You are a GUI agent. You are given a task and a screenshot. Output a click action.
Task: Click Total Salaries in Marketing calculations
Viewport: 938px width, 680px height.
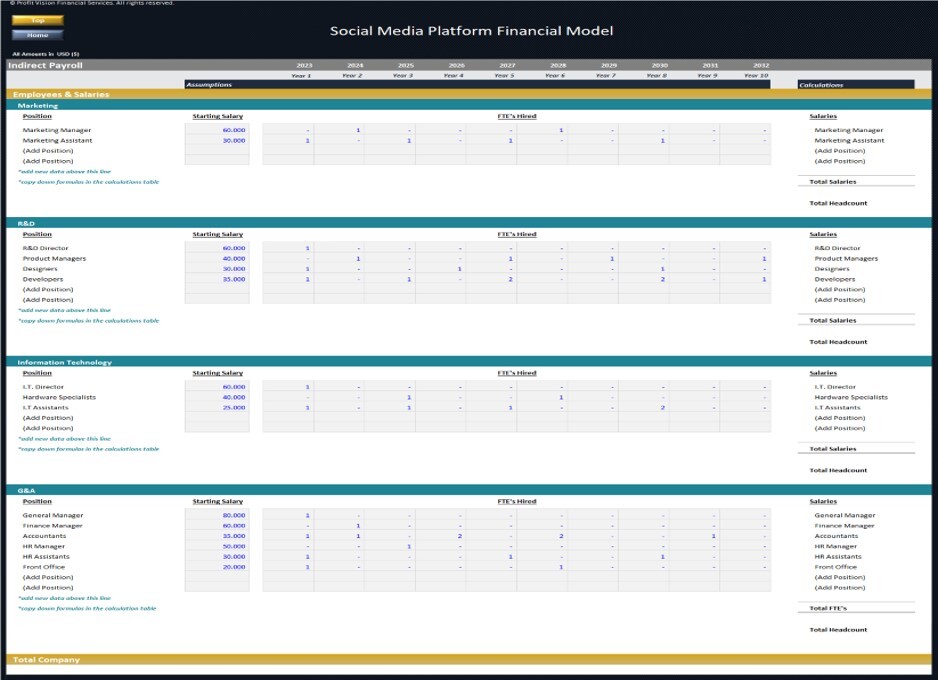(x=833, y=182)
